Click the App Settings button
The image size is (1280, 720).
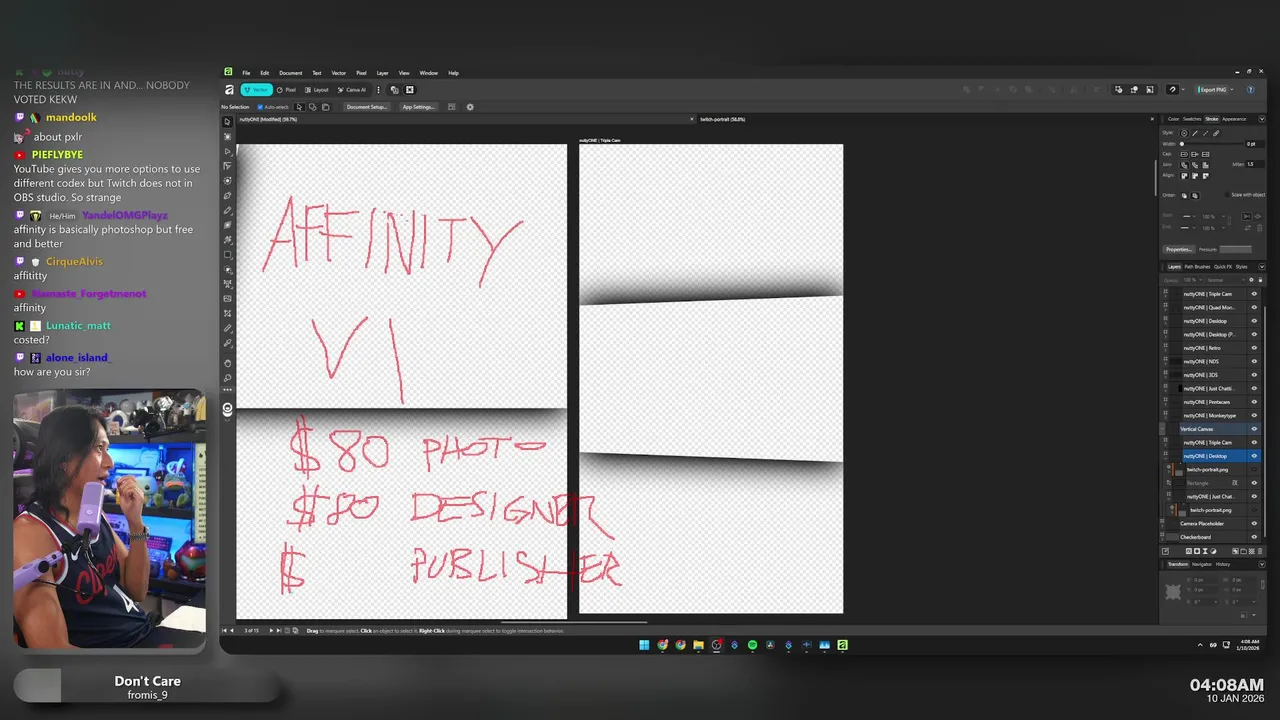(x=418, y=107)
